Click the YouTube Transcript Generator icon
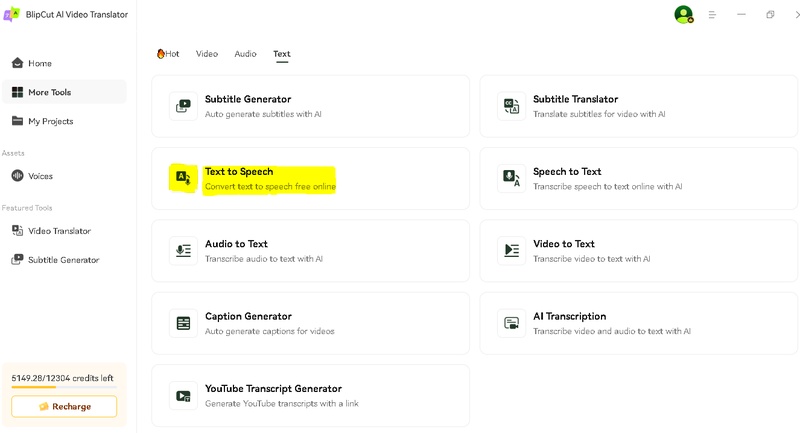This screenshot has width=800, height=433. [x=183, y=395]
